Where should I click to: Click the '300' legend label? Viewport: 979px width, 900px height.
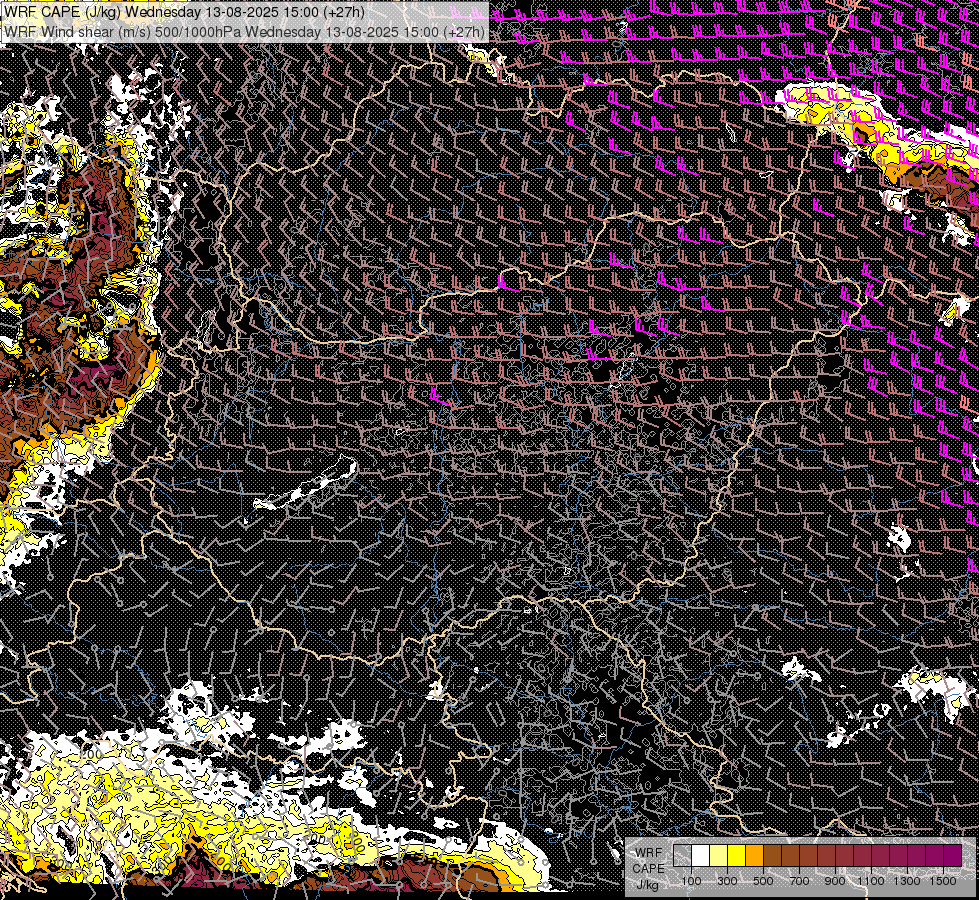pos(727,881)
